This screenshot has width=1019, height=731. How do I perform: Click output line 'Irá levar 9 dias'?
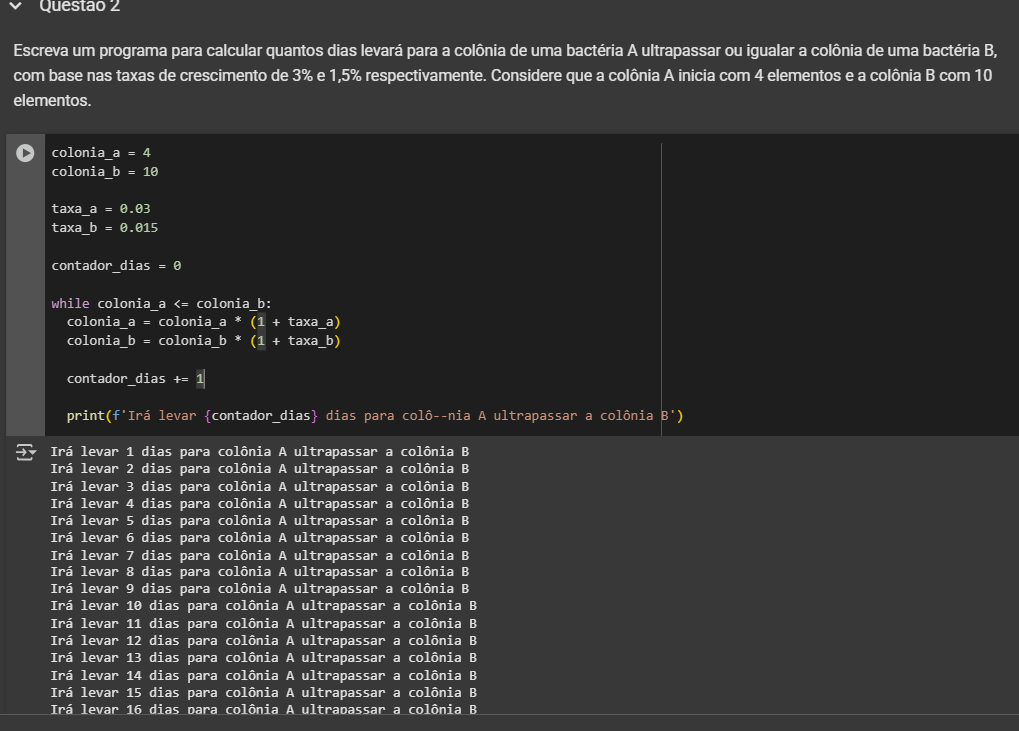point(259,589)
